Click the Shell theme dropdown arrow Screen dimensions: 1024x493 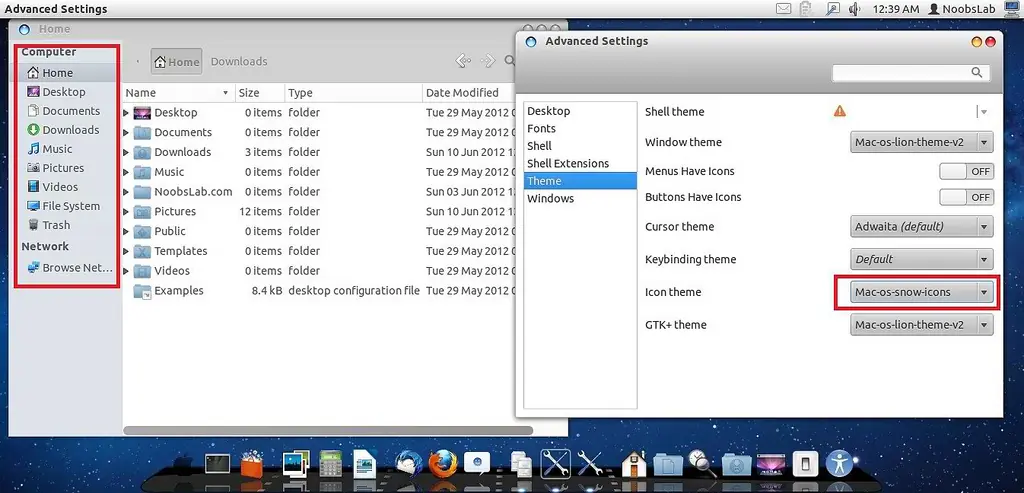(x=983, y=112)
